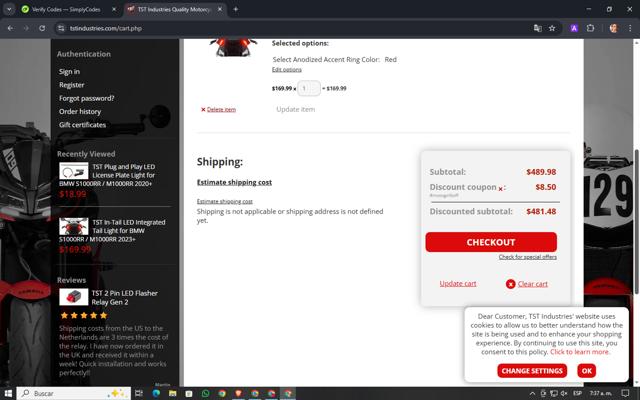The image size is (640, 400).
Task: Click the page vertical scrollbar
Action: [636, 220]
